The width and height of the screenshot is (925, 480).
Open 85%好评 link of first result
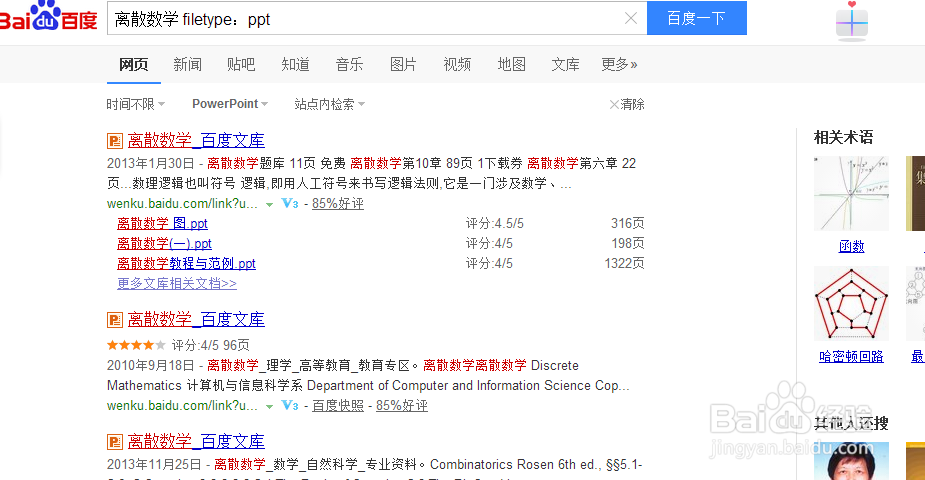point(337,203)
